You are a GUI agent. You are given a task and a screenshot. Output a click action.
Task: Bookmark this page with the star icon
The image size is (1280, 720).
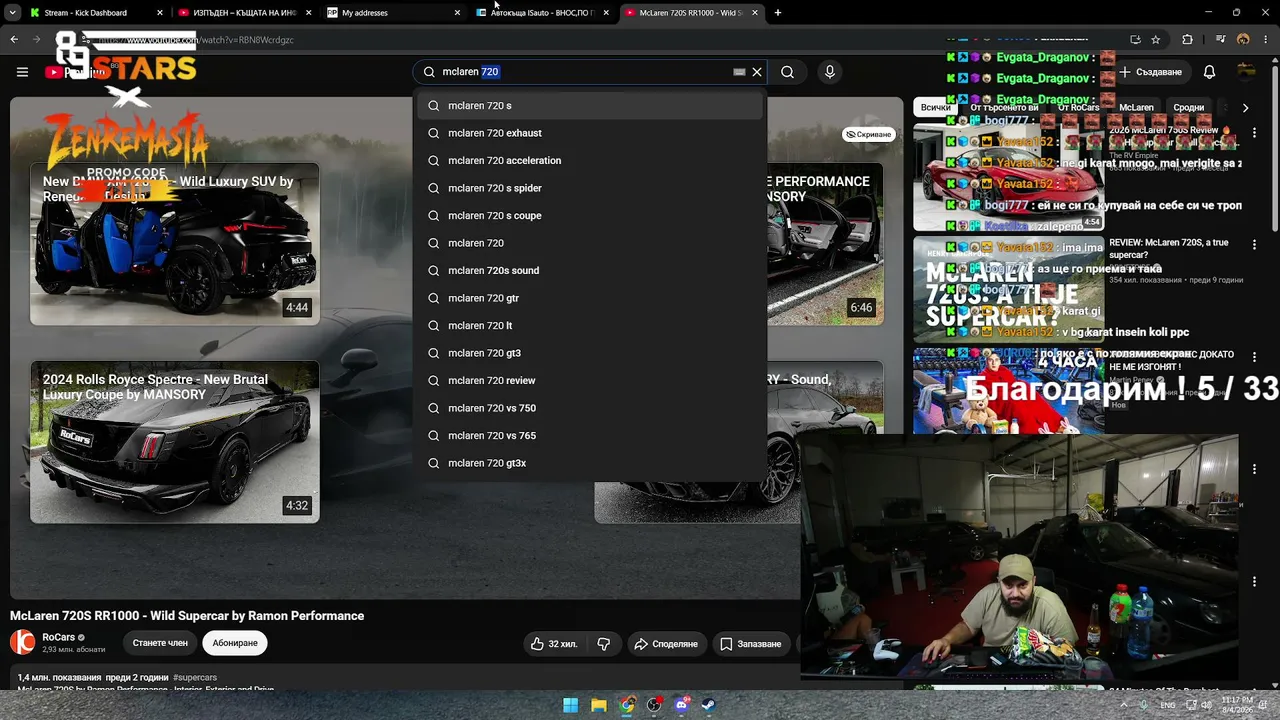pyautogui.click(x=1156, y=40)
